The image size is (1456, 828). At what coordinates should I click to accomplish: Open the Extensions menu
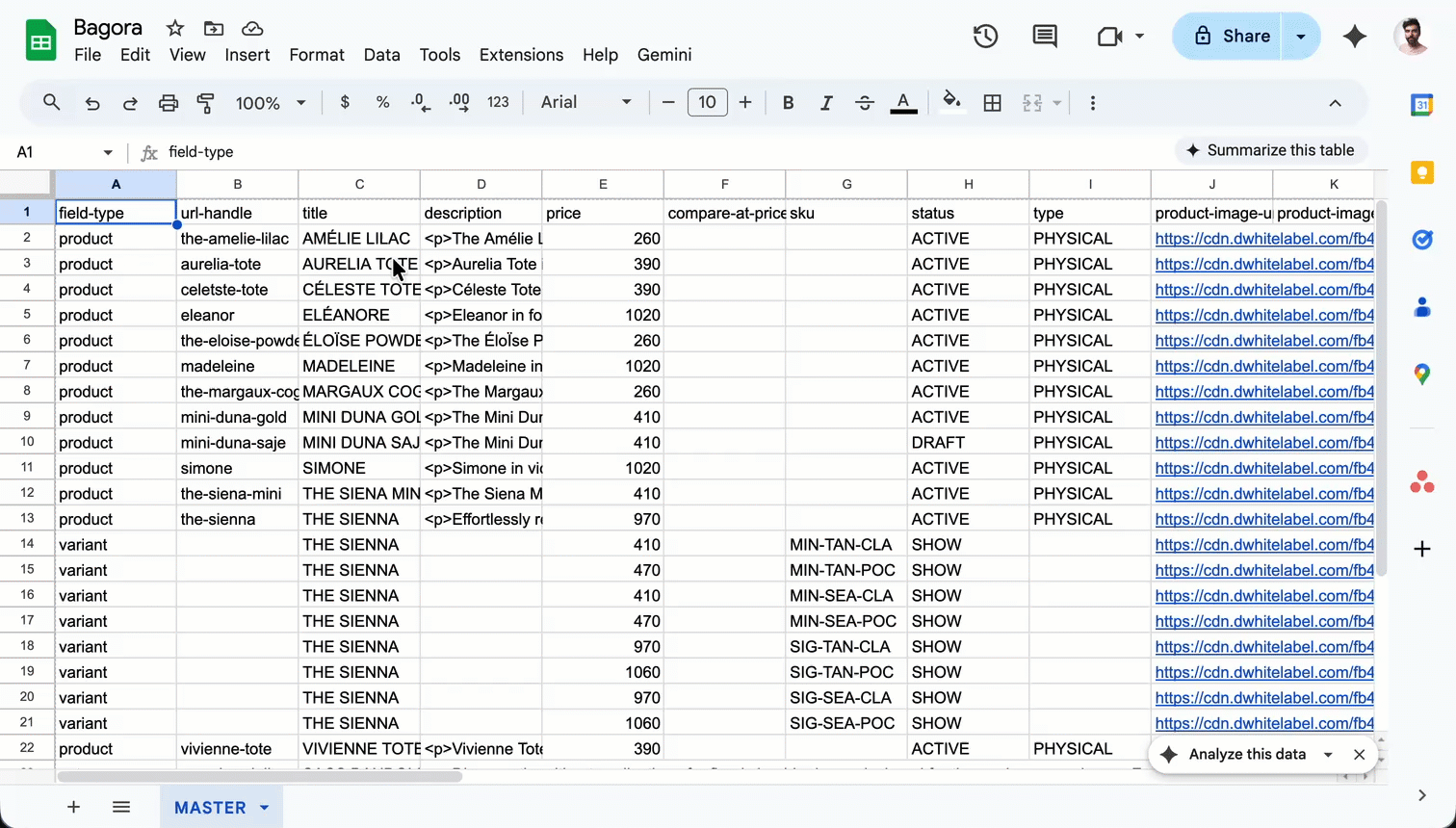point(521,55)
